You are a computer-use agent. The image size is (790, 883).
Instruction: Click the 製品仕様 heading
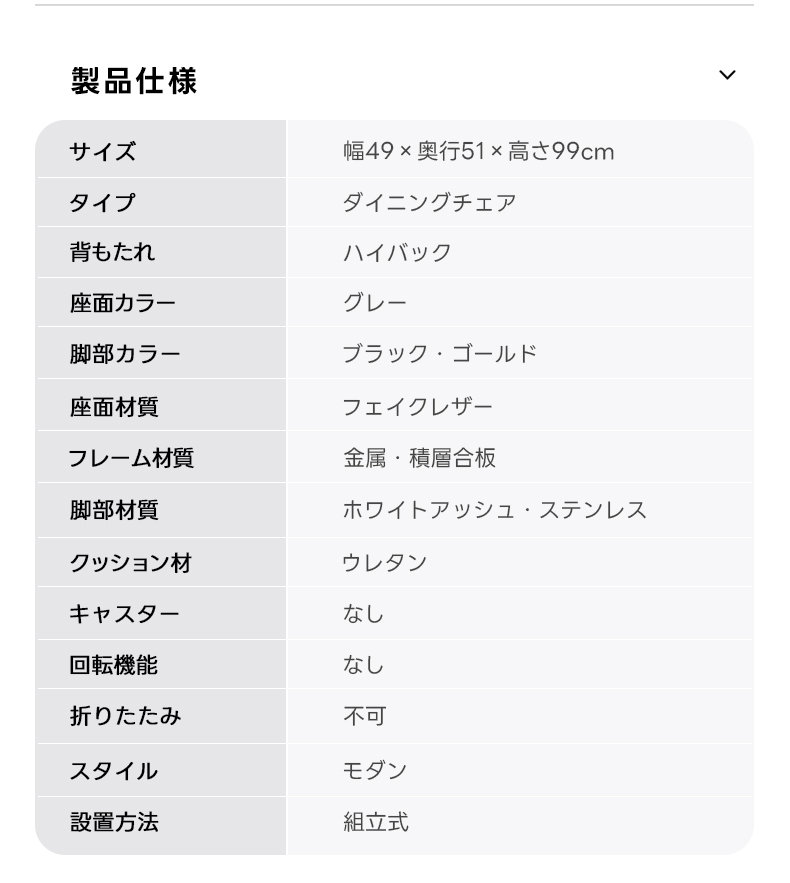point(134,81)
